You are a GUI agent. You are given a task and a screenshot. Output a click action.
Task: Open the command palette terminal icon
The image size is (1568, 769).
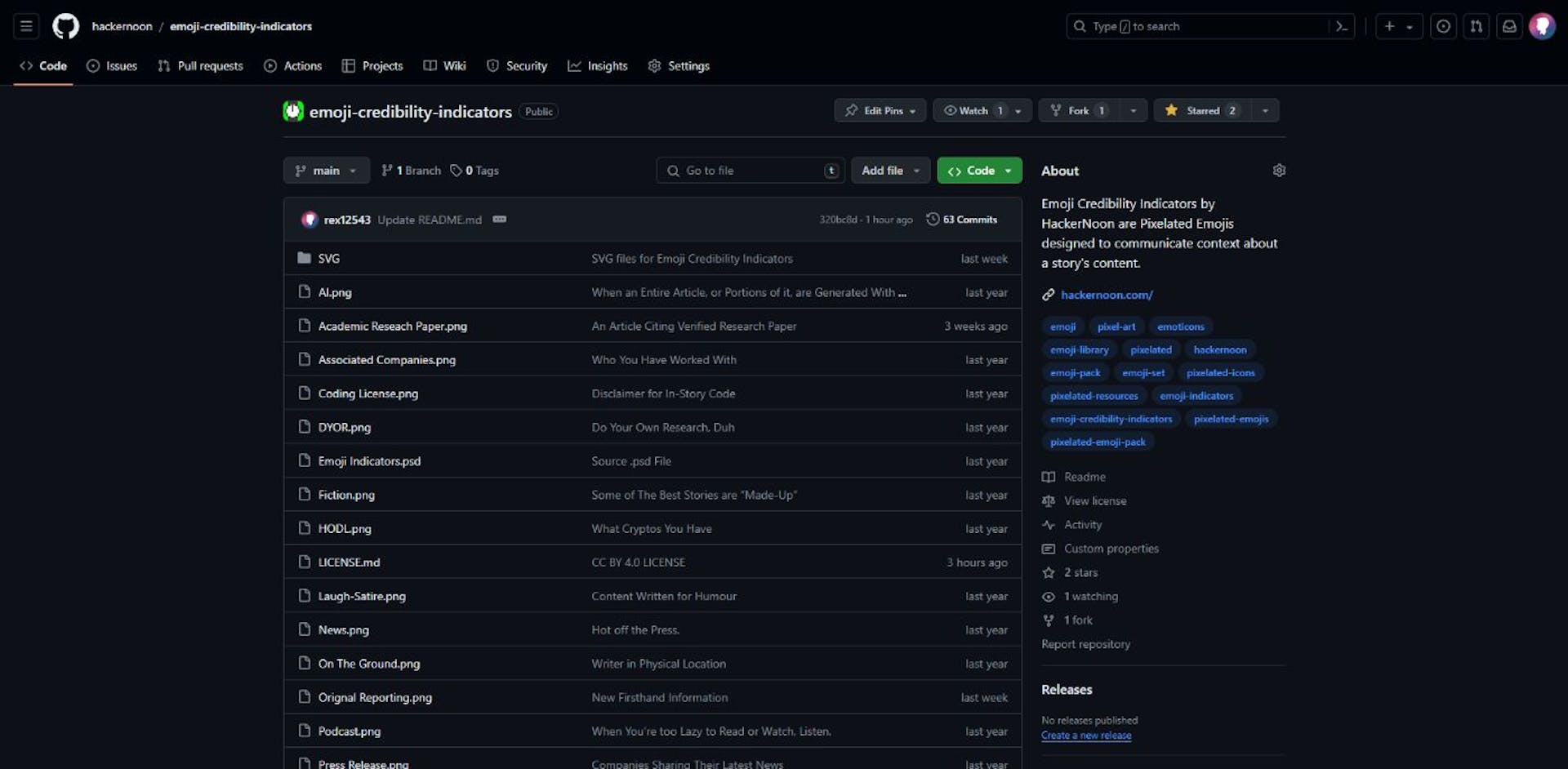tap(1342, 25)
